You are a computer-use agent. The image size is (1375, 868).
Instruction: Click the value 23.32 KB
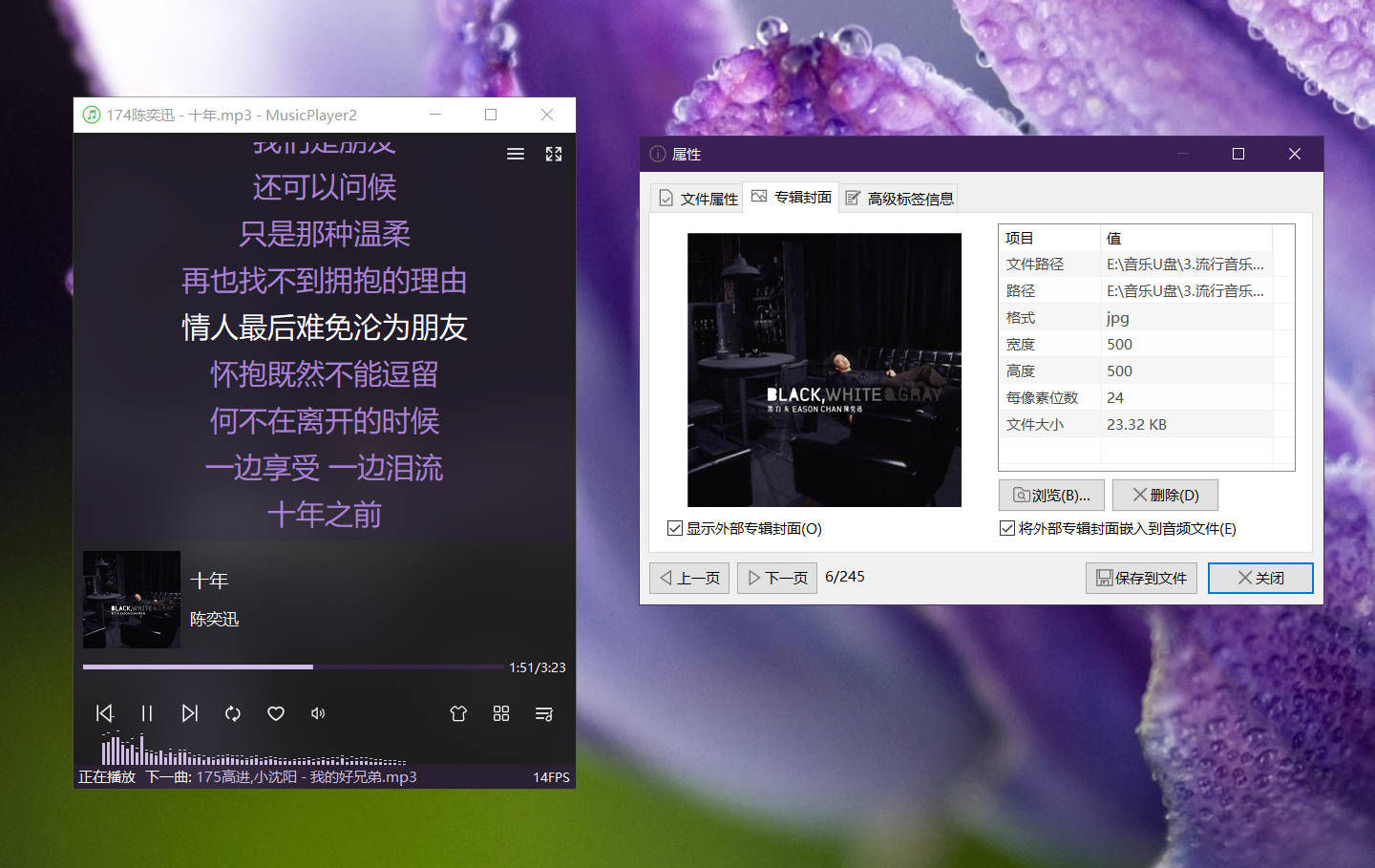1136,425
